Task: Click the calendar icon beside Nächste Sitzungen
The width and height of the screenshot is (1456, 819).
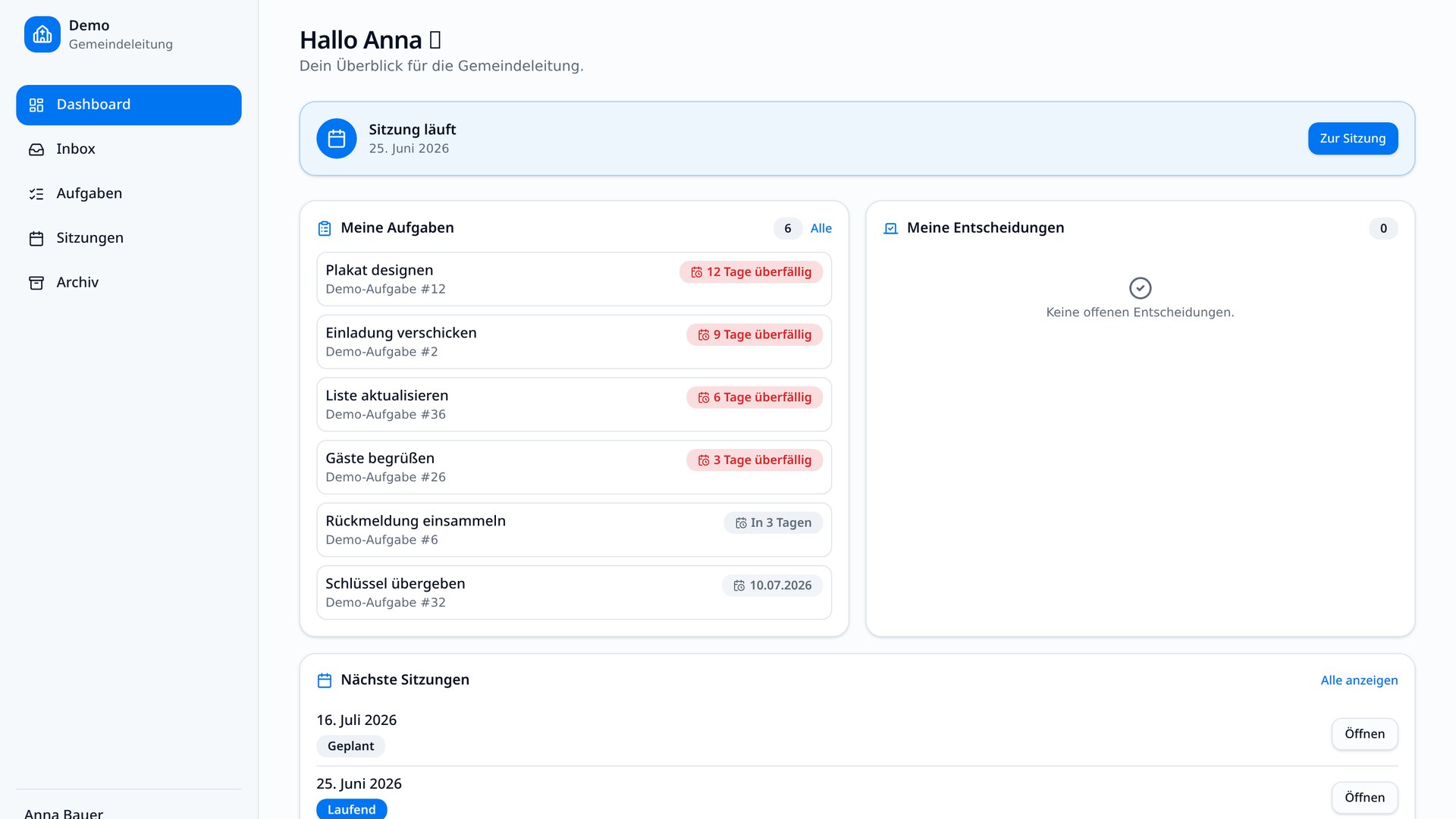Action: click(x=325, y=680)
